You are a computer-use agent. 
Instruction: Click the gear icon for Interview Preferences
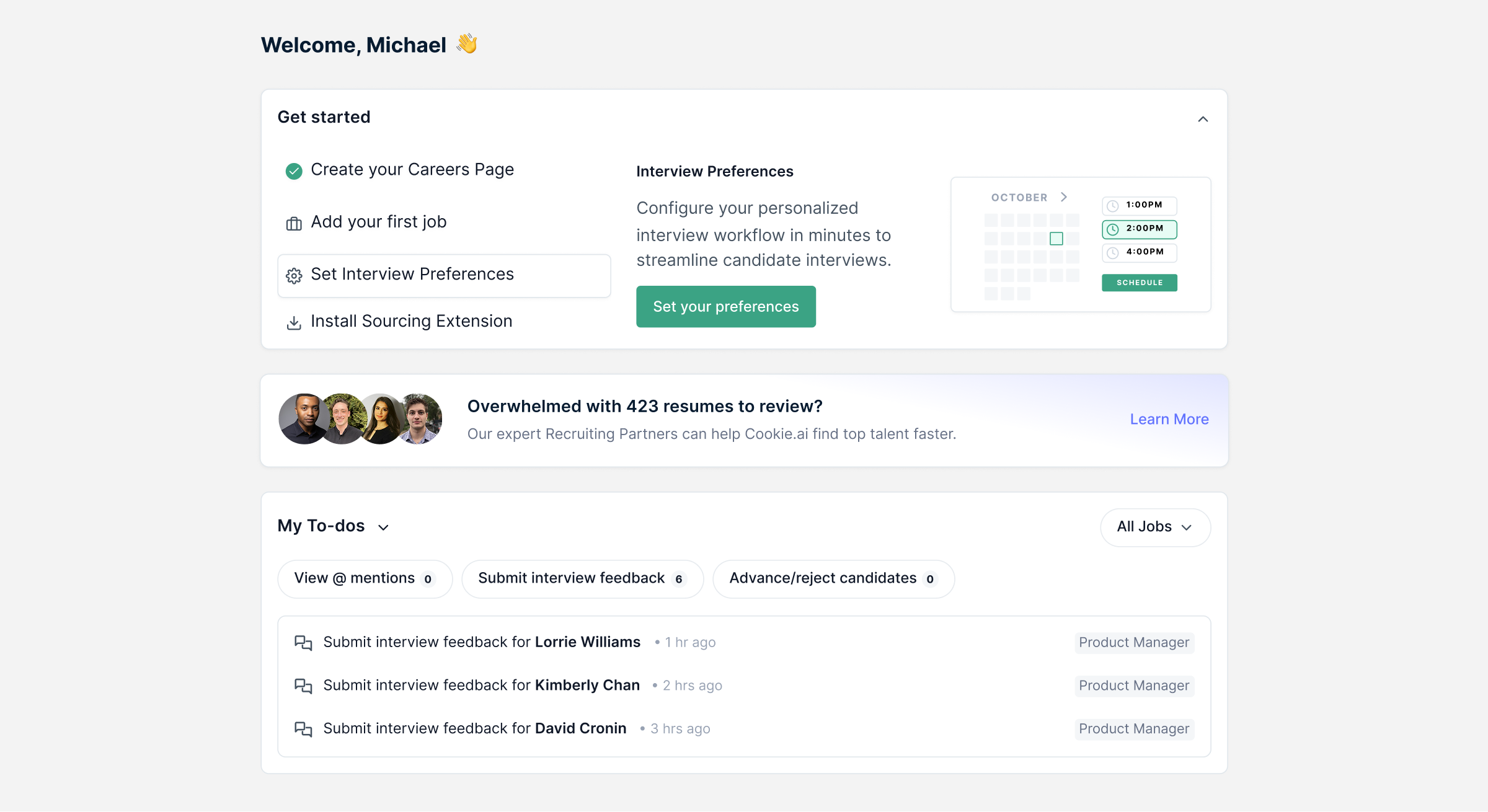[x=294, y=275]
